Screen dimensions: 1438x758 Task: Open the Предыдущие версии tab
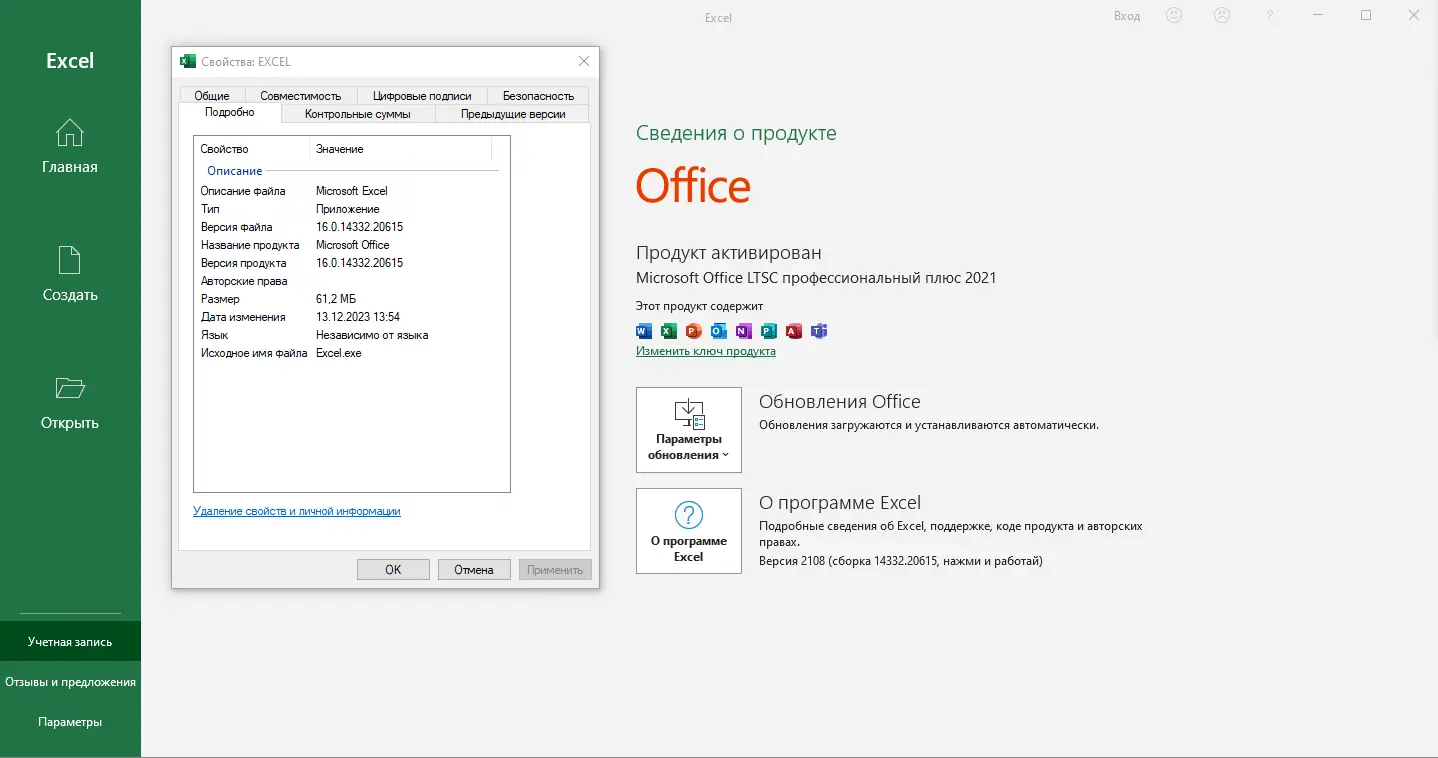pos(513,114)
